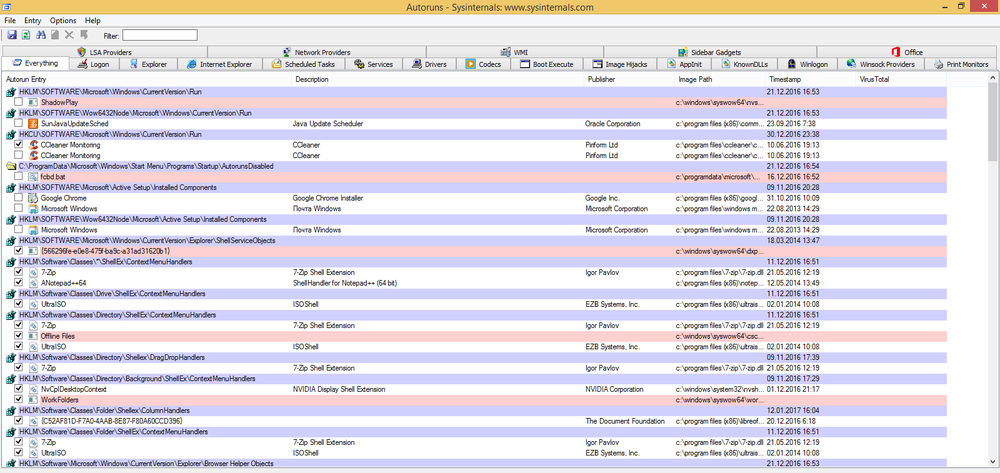The height and width of the screenshot is (473, 1000).
Task: Select the Oracle Corporation publisher cell
Action: click(x=613, y=124)
